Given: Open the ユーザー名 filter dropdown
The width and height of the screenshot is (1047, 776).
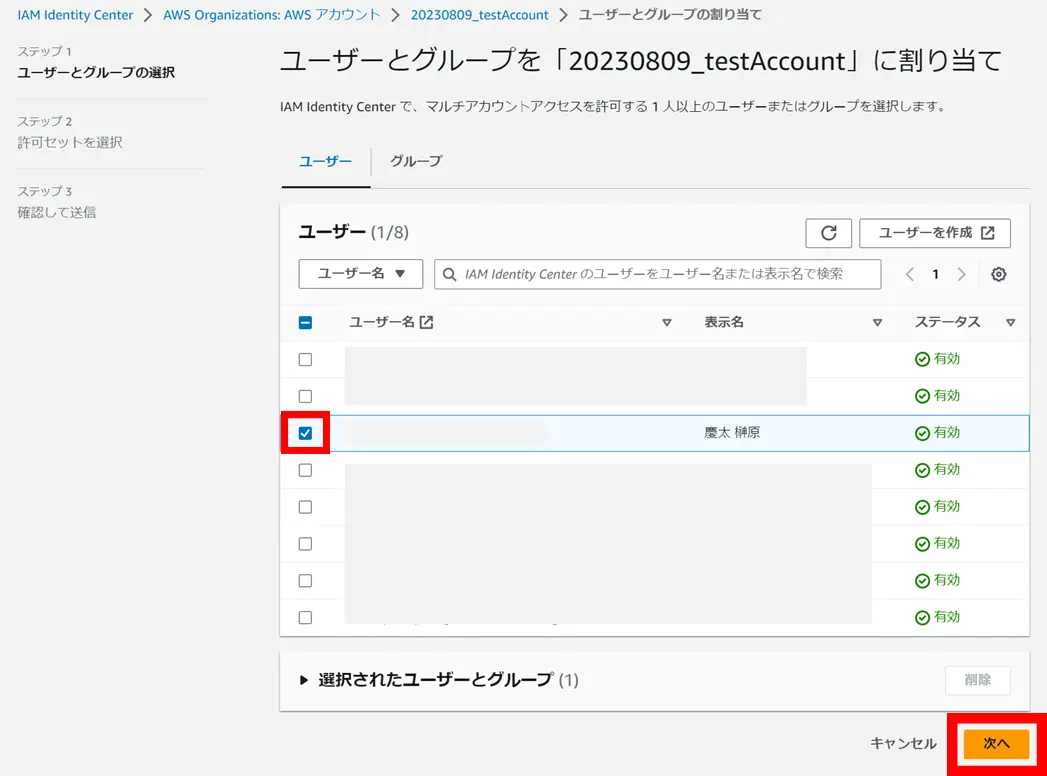Looking at the screenshot, I should coord(361,274).
